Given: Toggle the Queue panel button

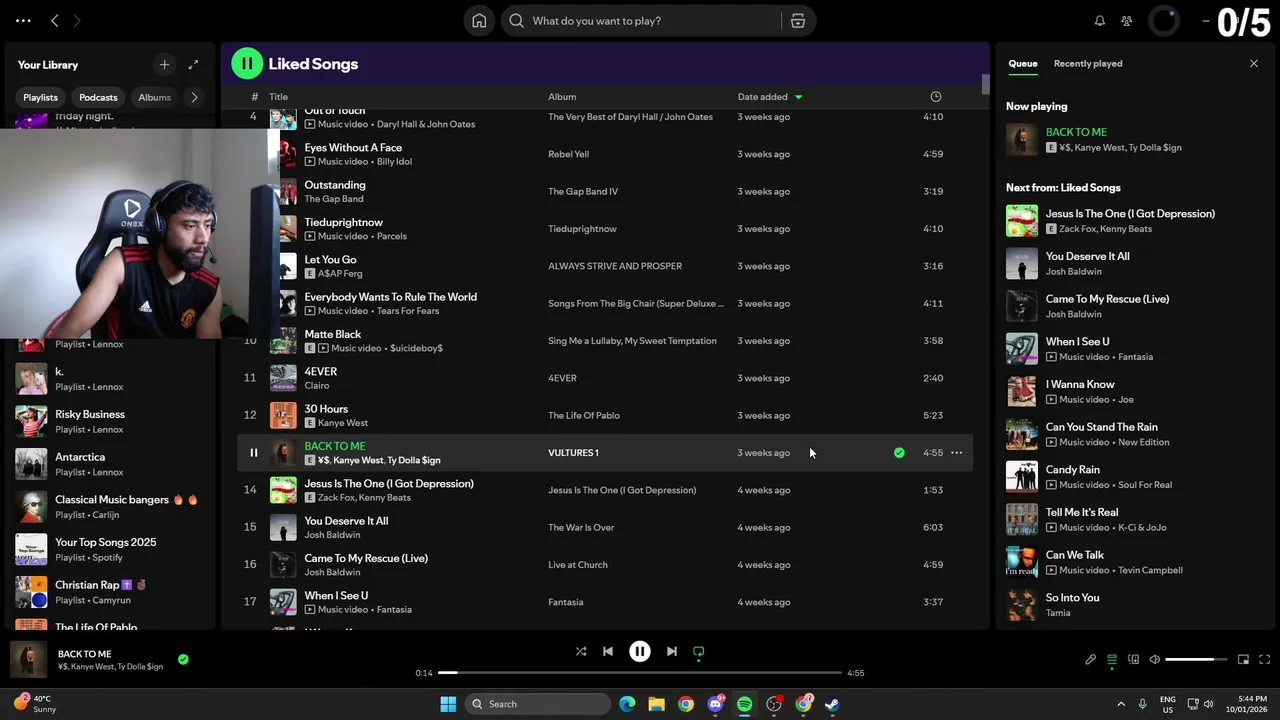Looking at the screenshot, I should [x=1112, y=660].
